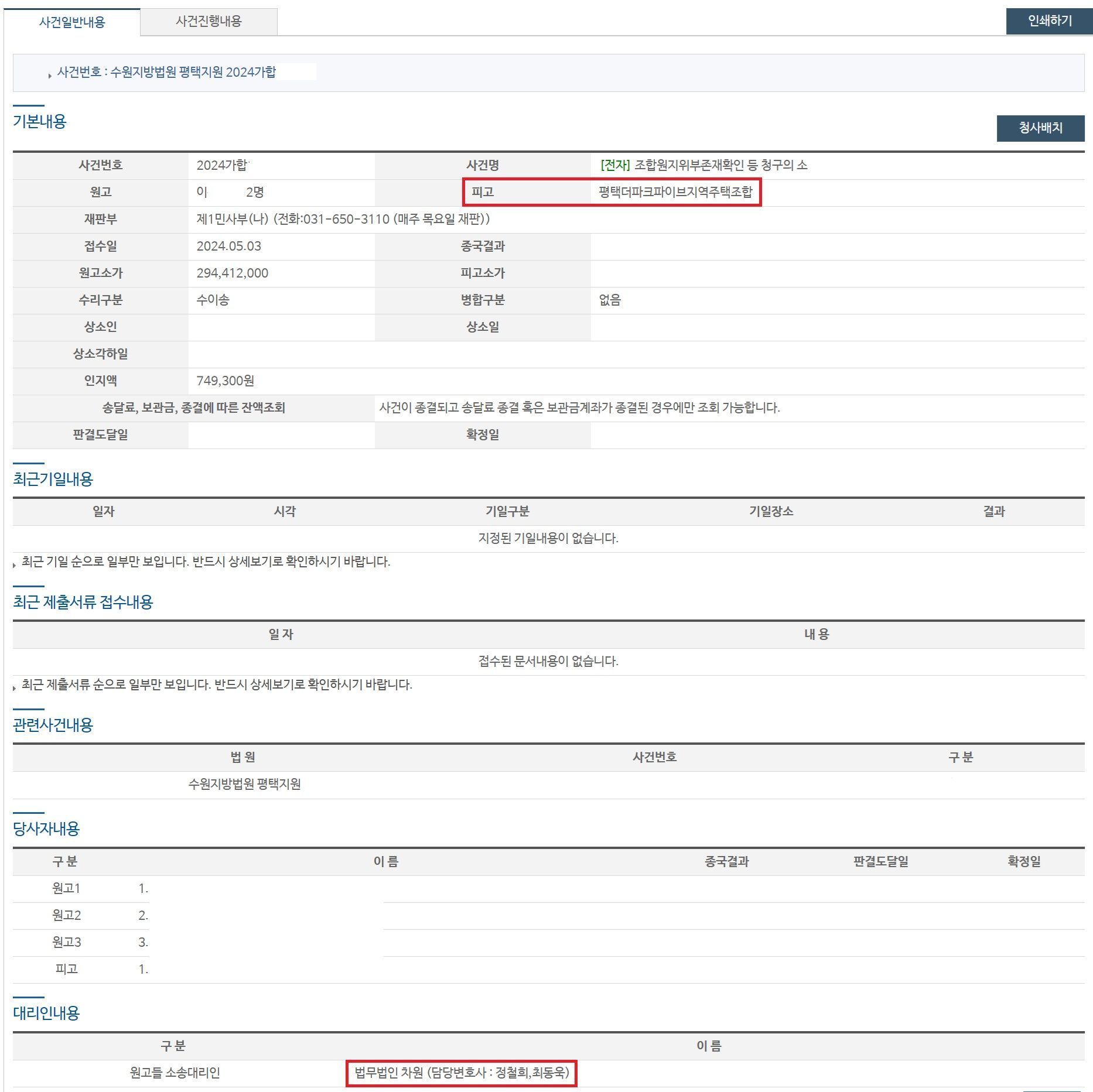Click the arrow icon before the 사건번호 header
This screenshot has height=1092, width=1093.
pos(50,73)
